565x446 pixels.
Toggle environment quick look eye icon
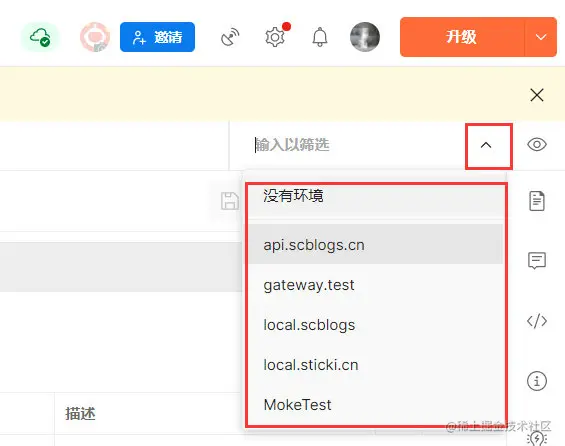click(537, 144)
